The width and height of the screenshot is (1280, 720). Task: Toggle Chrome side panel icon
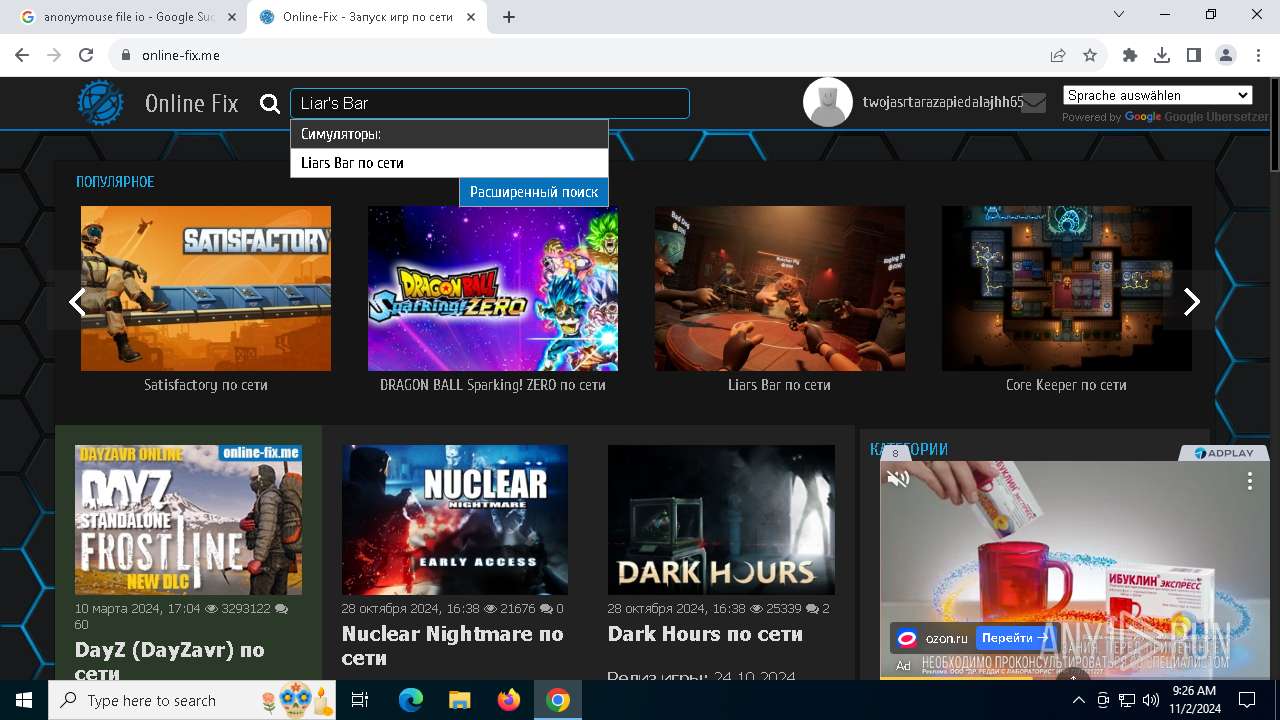coord(1194,56)
